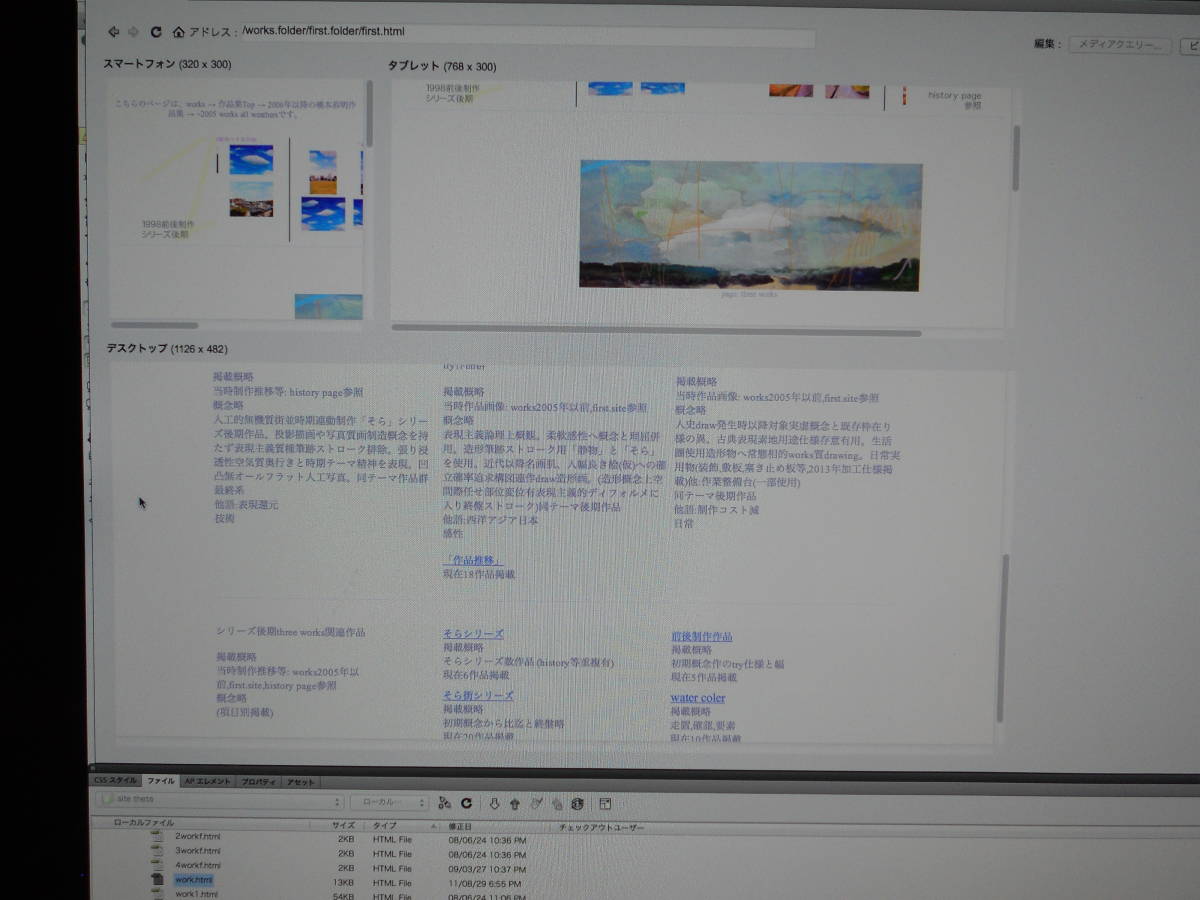Click the top cloud thumbnail in smartphone preview

pyautogui.click(x=251, y=160)
